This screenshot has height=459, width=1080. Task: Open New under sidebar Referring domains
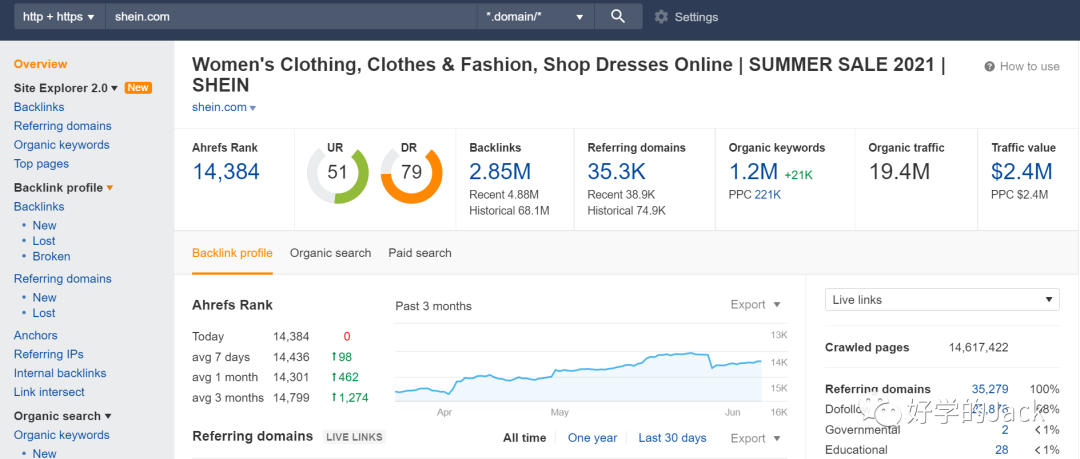click(x=45, y=297)
